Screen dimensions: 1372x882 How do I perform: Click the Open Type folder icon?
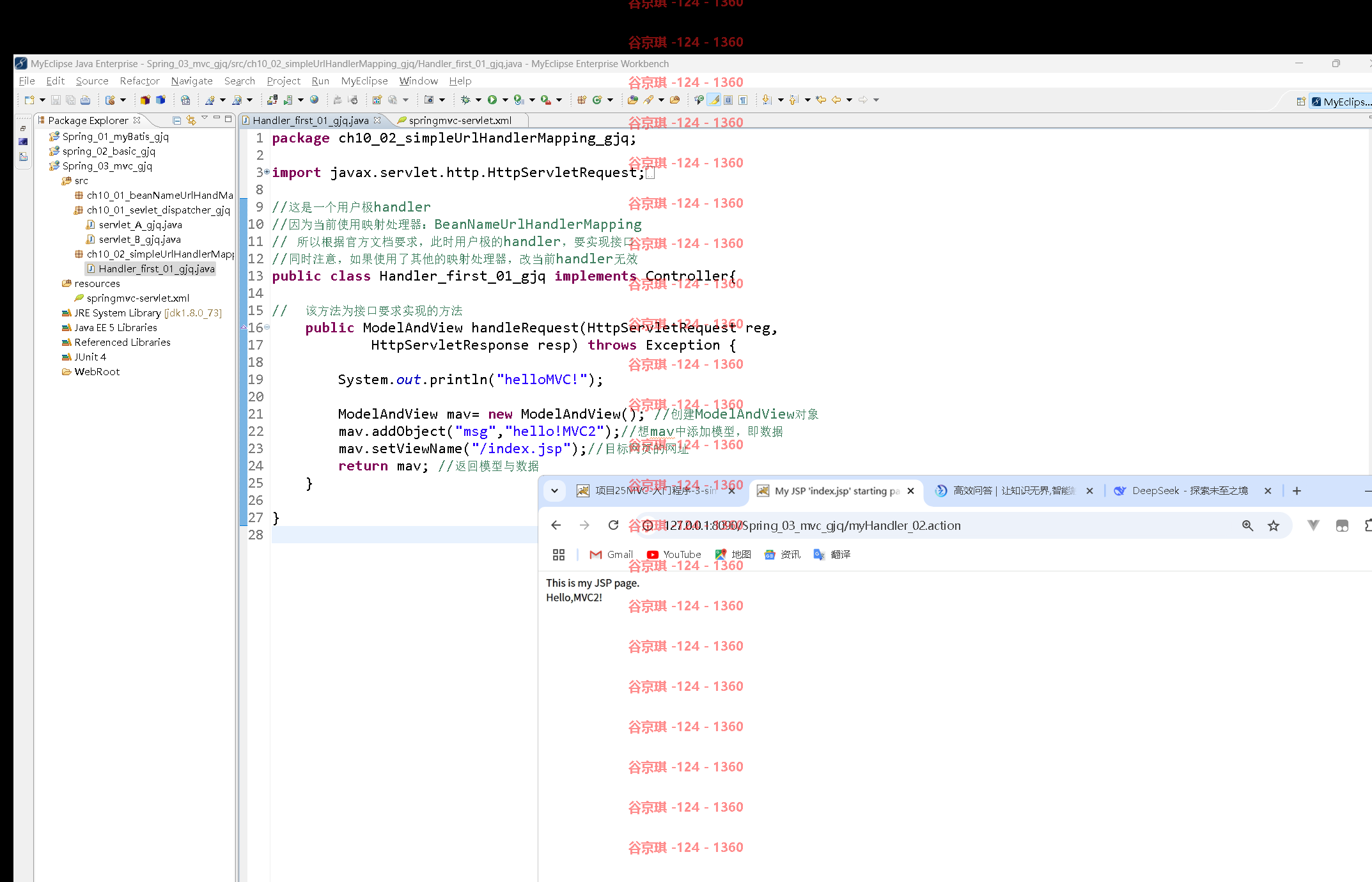632,100
